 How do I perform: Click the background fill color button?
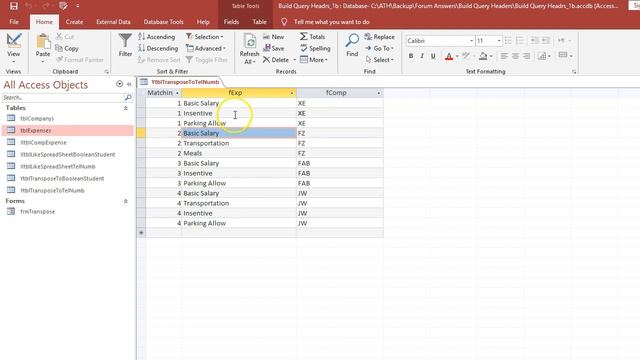[x=483, y=56]
